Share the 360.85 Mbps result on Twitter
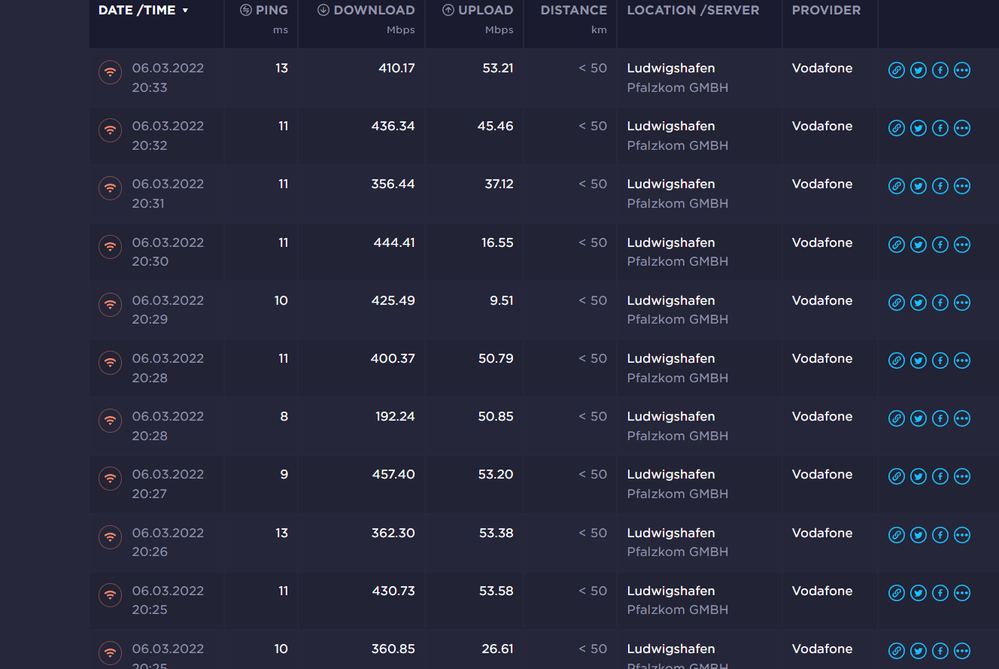The height and width of the screenshot is (669, 999). [x=918, y=651]
